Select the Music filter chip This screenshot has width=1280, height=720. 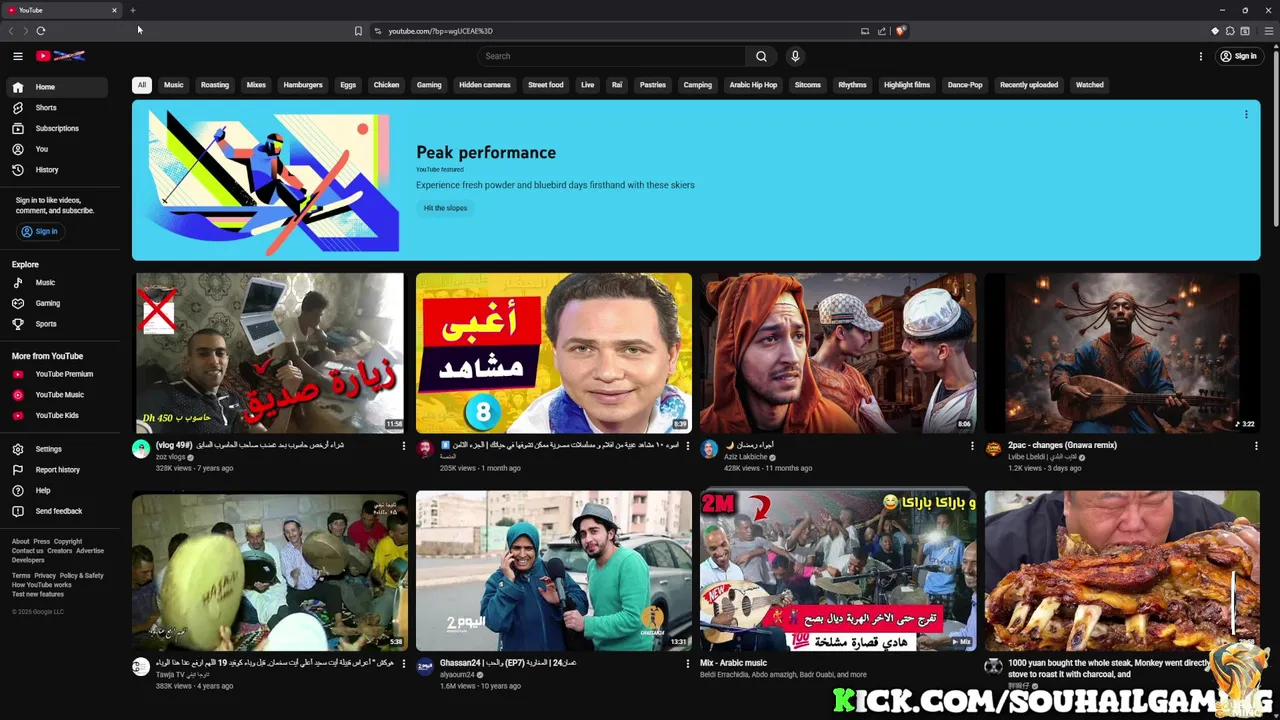[174, 85]
